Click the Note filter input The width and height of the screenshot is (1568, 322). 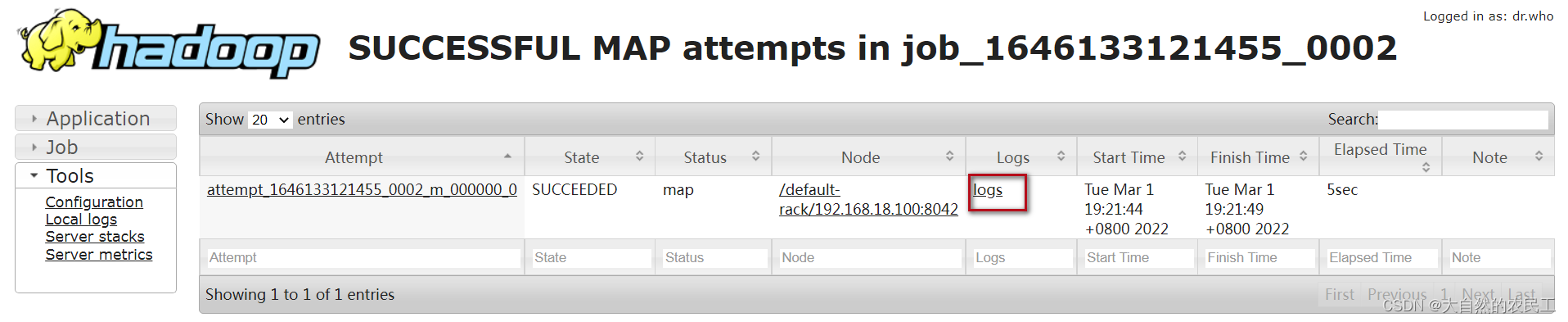point(1499,257)
